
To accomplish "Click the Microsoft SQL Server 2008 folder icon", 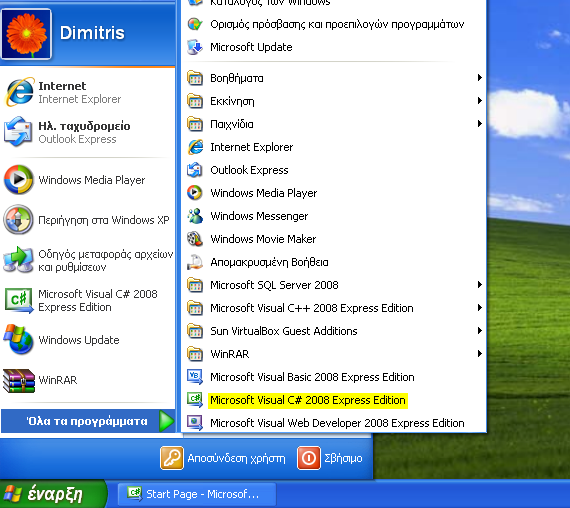I will coord(195,285).
